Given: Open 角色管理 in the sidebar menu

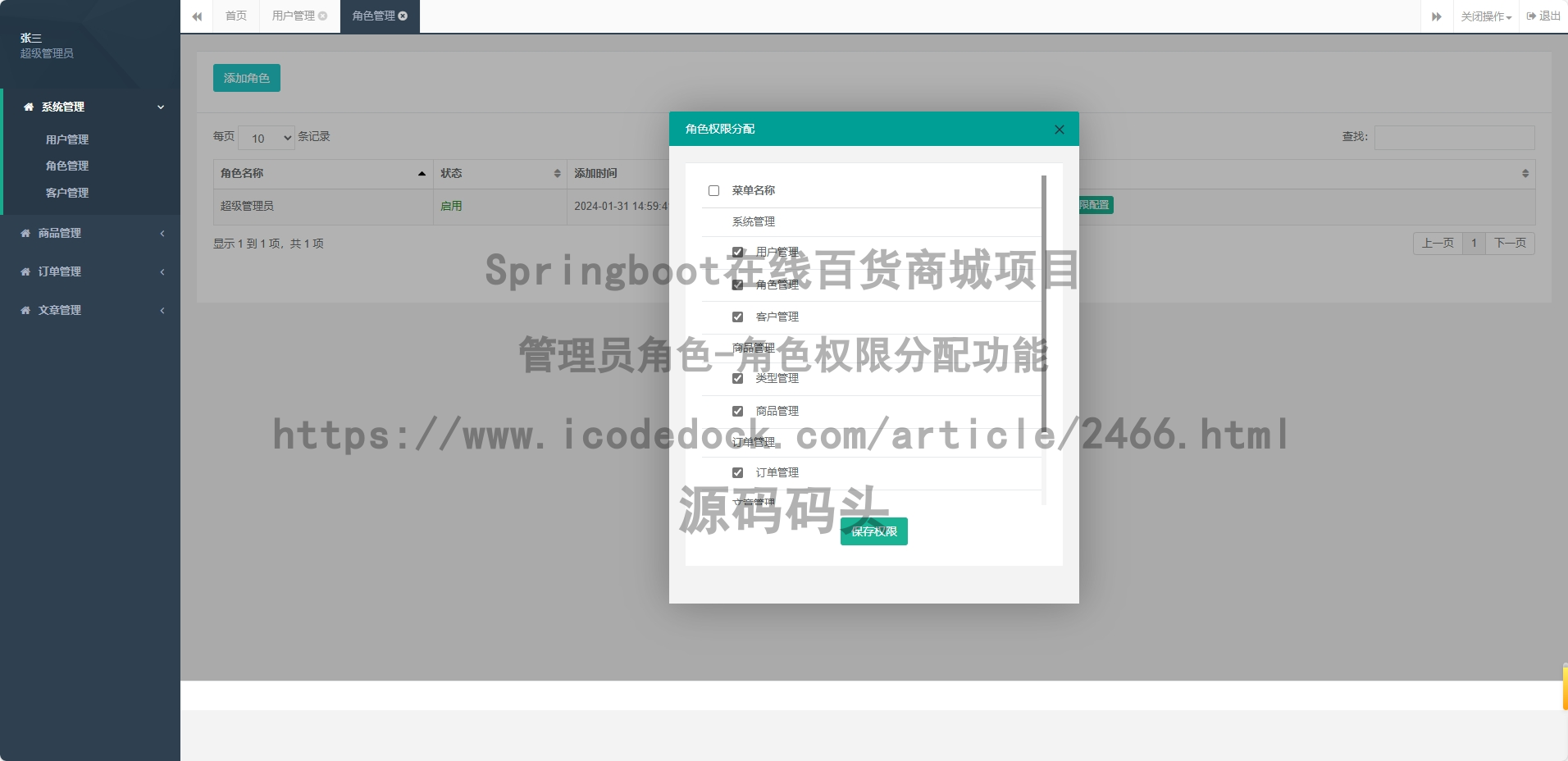Looking at the screenshot, I should (67, 166).
